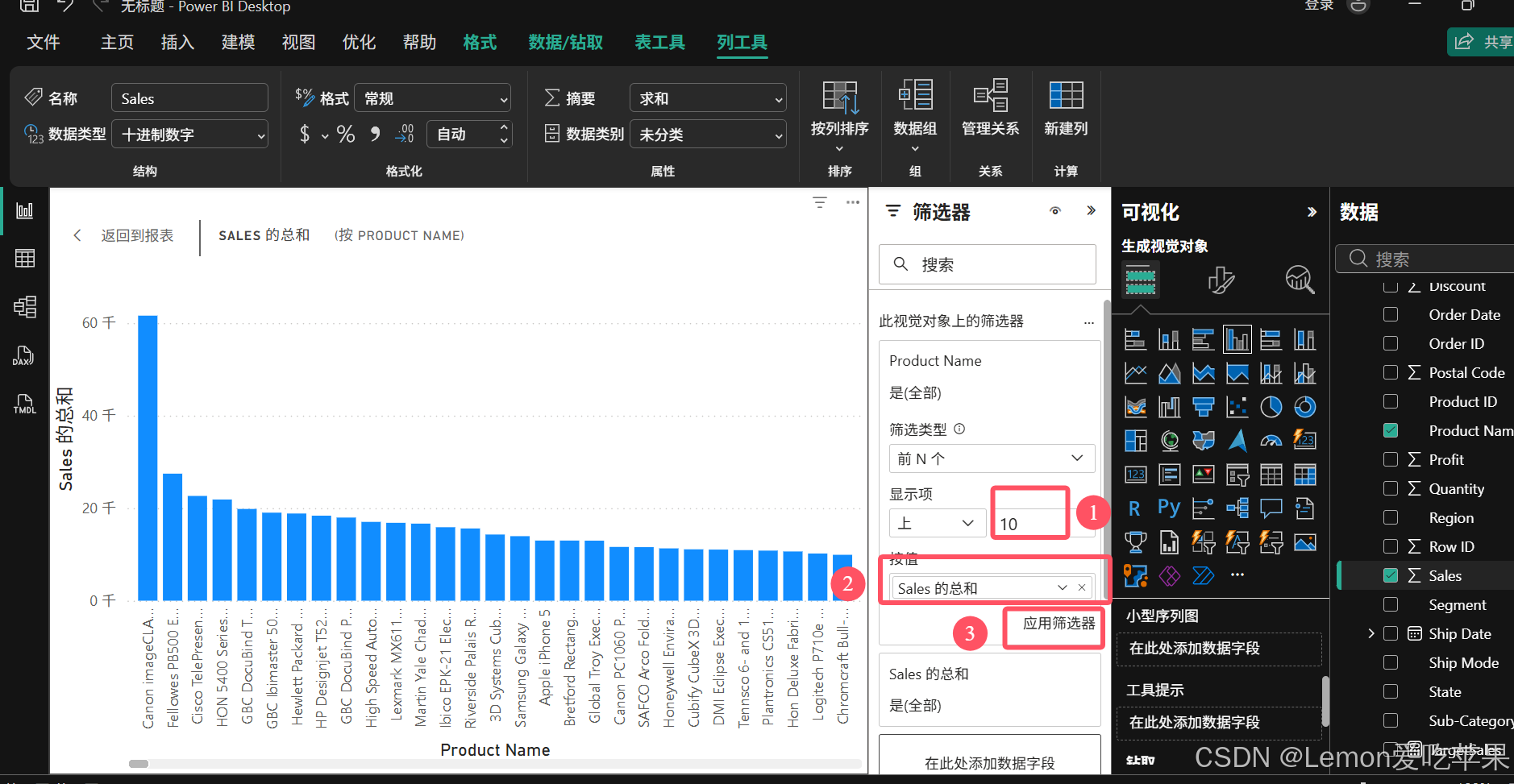
Task: Check the Order Date field checkbox
Action: pyautogui.click(x=1391, y=314)
